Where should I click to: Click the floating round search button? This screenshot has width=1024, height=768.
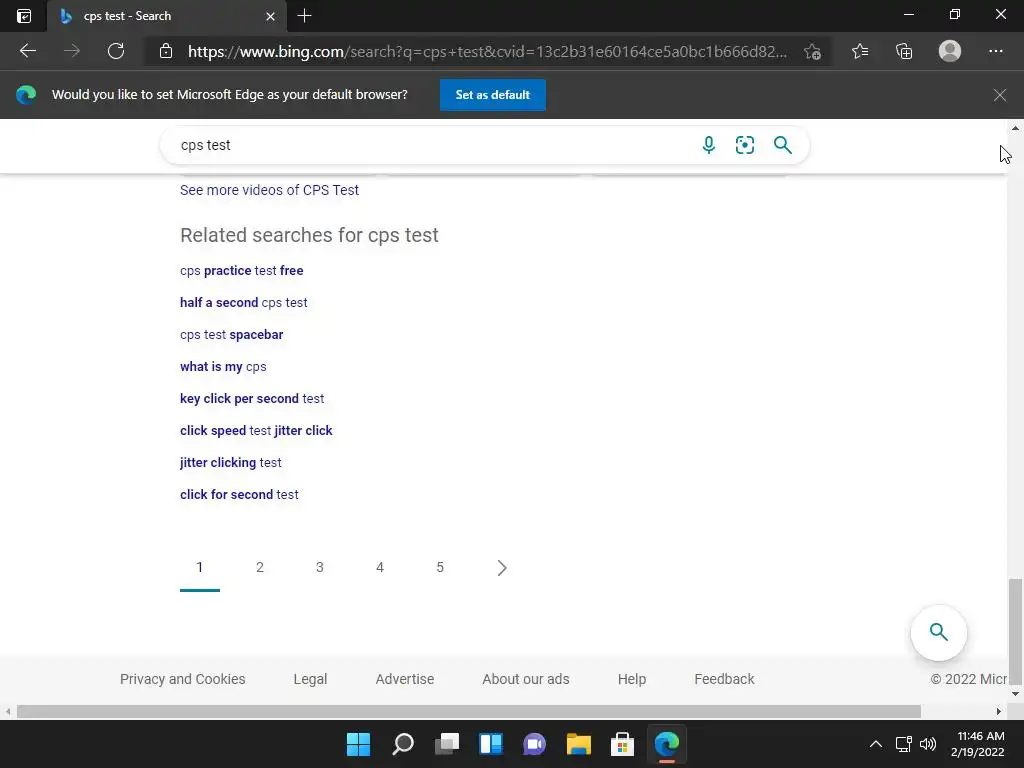938,632
